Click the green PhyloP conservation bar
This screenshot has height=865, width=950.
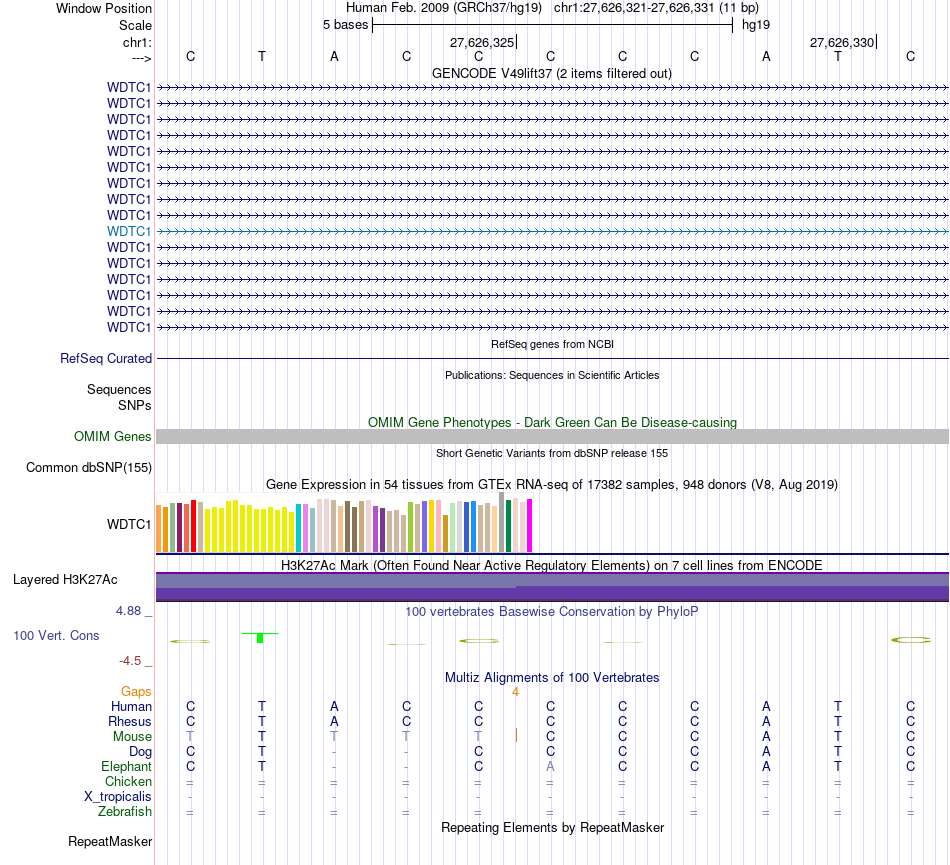pos(260,638)
